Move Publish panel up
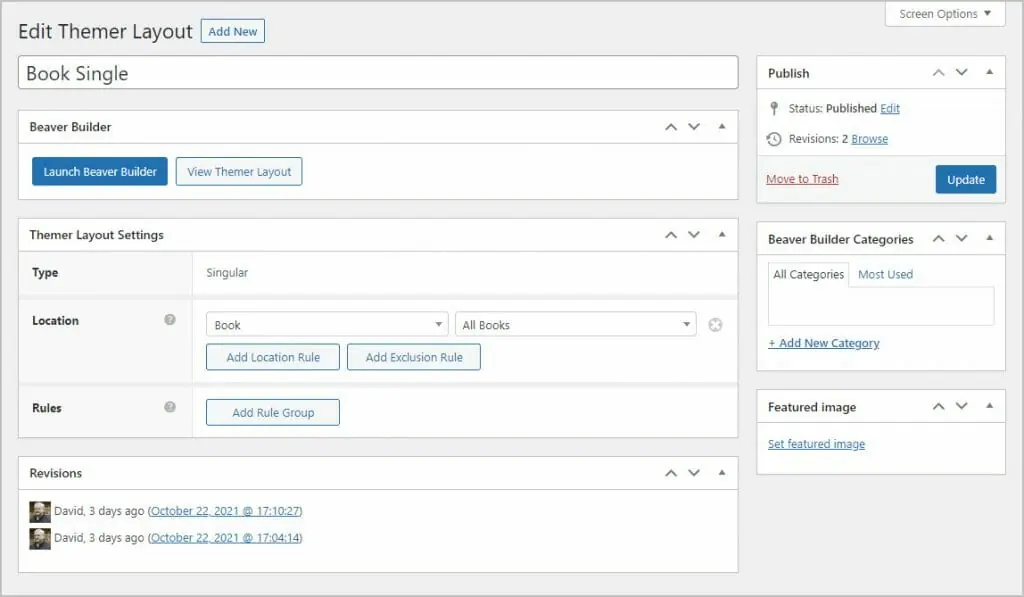This screenshot has height=597, width=1024. pyautogui.click(x=938, y=73)
